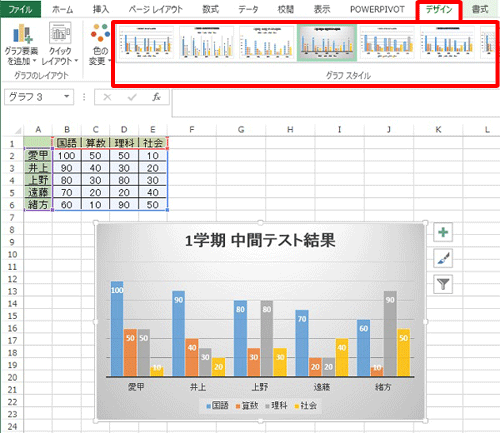This screenshot has height=433, width=500.
Task: Click the 国語 legend entry in chart
Action: [x=218, y=406]
